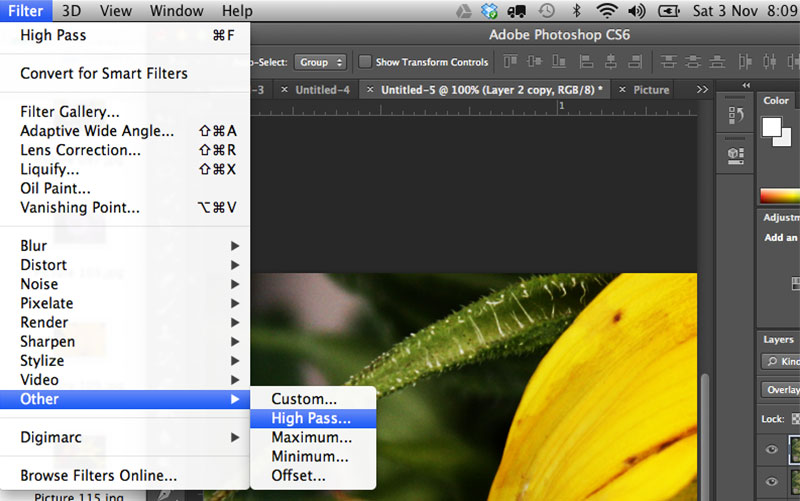Click Align top edges icon

click(511, 62)
